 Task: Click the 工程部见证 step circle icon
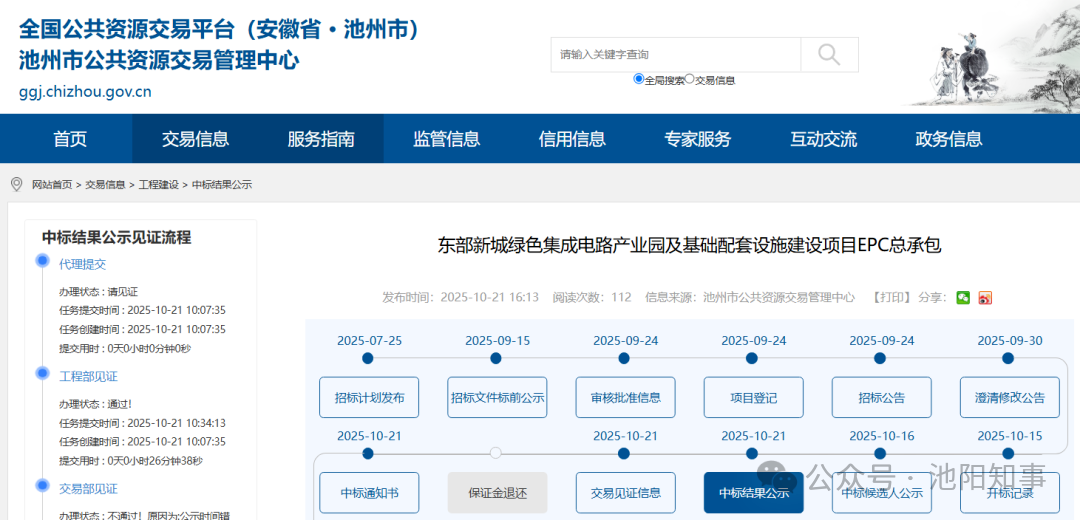point(42,373)
